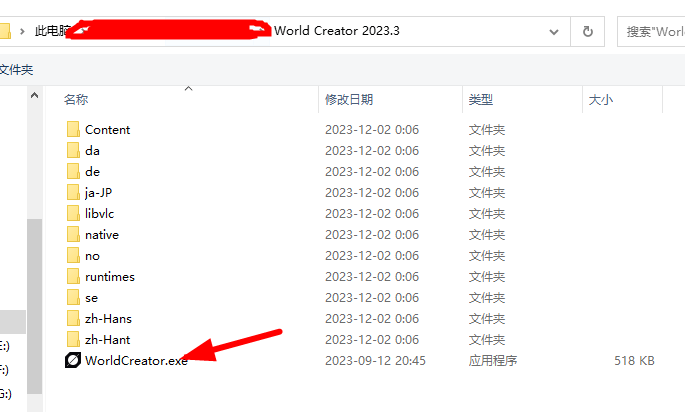The height and width of the screenshot is (412, 685).
Task: Click the WorldCreator.exe application icon
Action: point(73,360)
